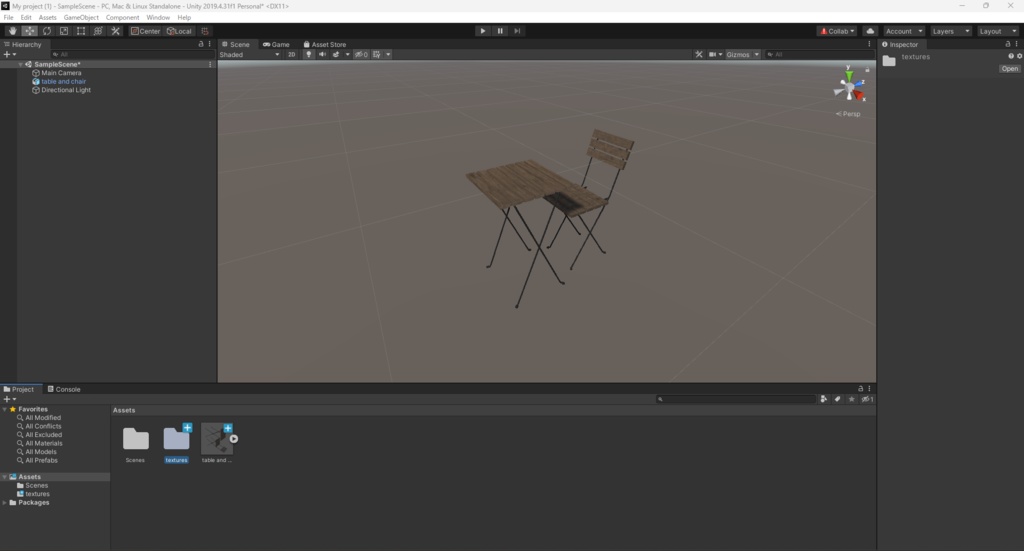Open the File menu
1024x551 pixels.
click(8, 18)
